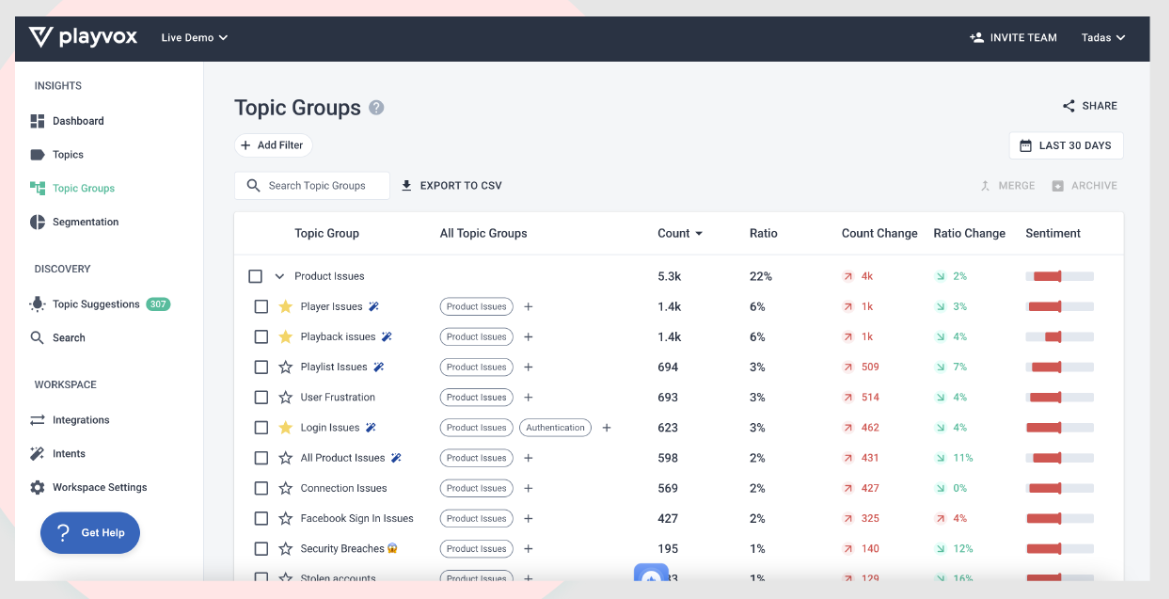Add a group to Player Issues with plus
The image size is (1169, 599).
[x=528, y=307]
